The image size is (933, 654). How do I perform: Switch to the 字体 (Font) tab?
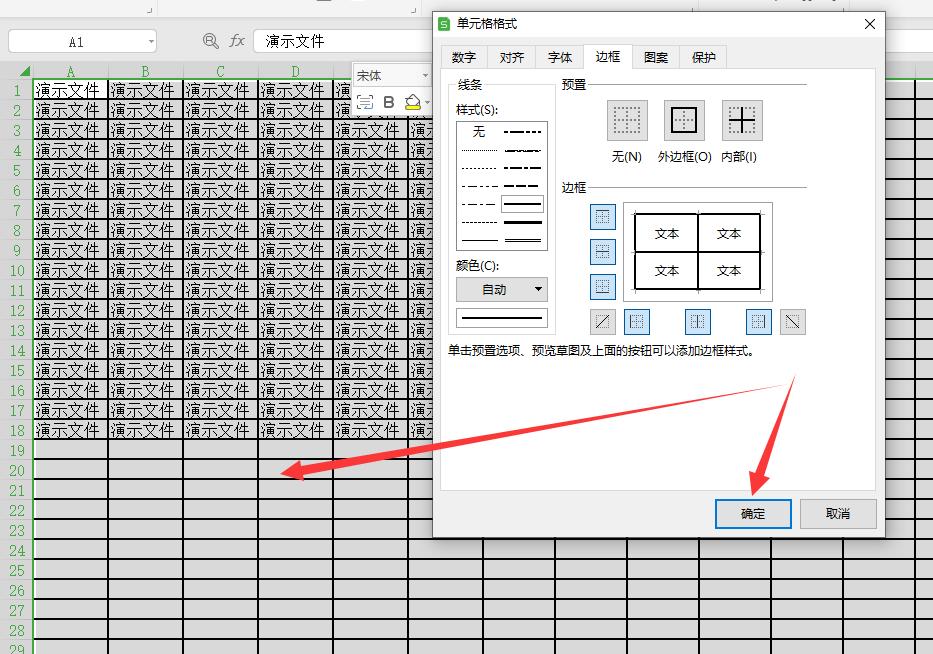pyautogui.click(x=559, y=57)
